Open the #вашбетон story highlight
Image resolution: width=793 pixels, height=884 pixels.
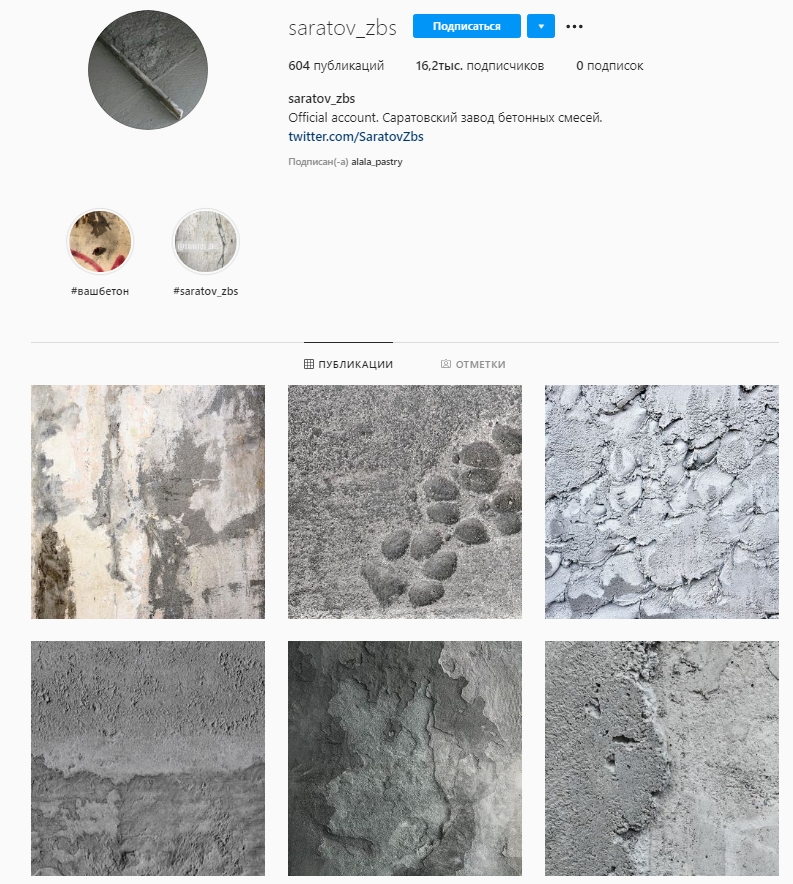pyautogui.click(x=100, y=241)
